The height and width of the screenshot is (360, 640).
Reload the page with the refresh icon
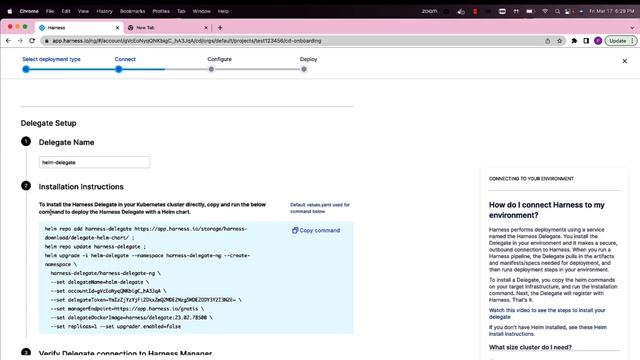coord(32,41)
